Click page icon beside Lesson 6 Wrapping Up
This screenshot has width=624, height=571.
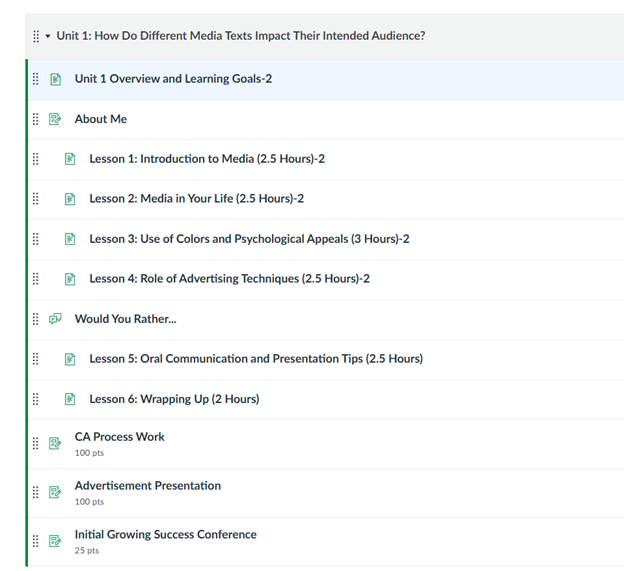(70, 399)
